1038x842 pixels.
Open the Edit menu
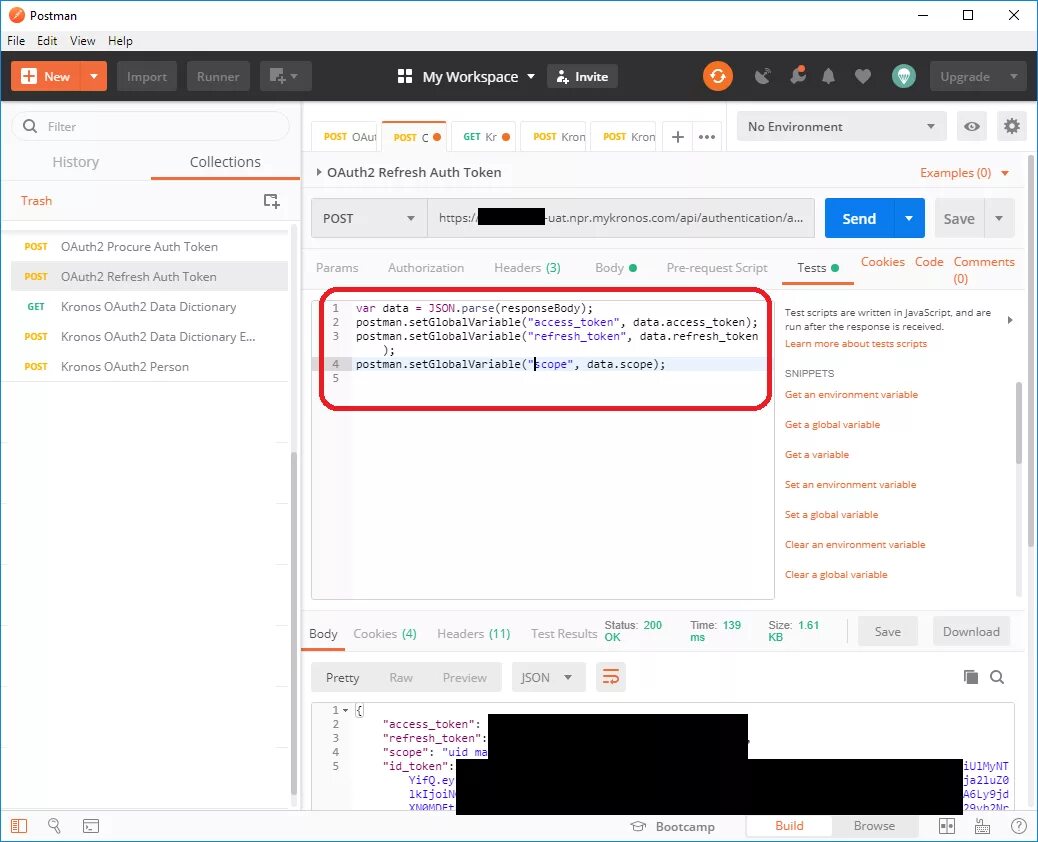pos(47,40)
